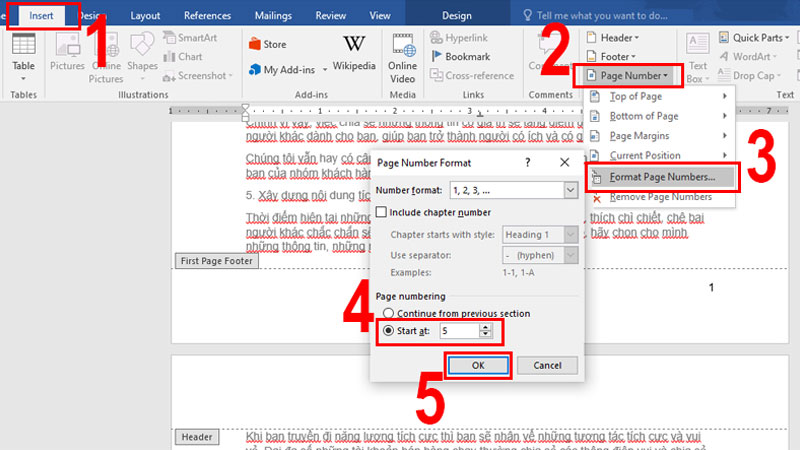Select Continue from previous section option

388,313
